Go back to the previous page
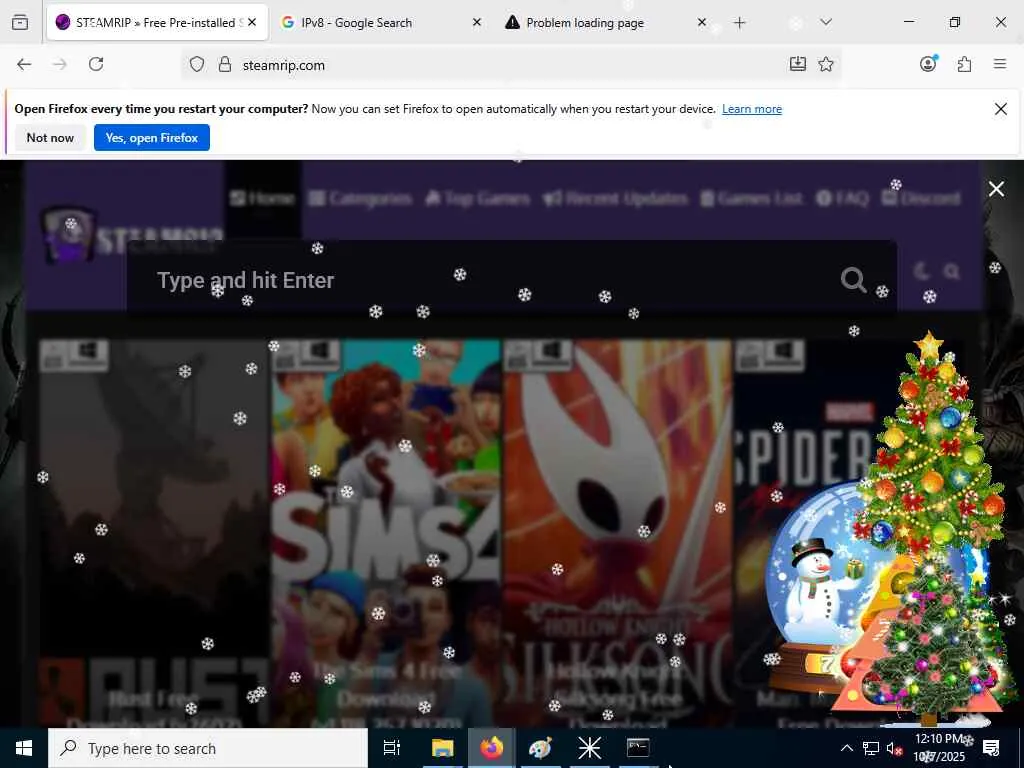This screenshot has width=1024, height=768. coord(24,64)
